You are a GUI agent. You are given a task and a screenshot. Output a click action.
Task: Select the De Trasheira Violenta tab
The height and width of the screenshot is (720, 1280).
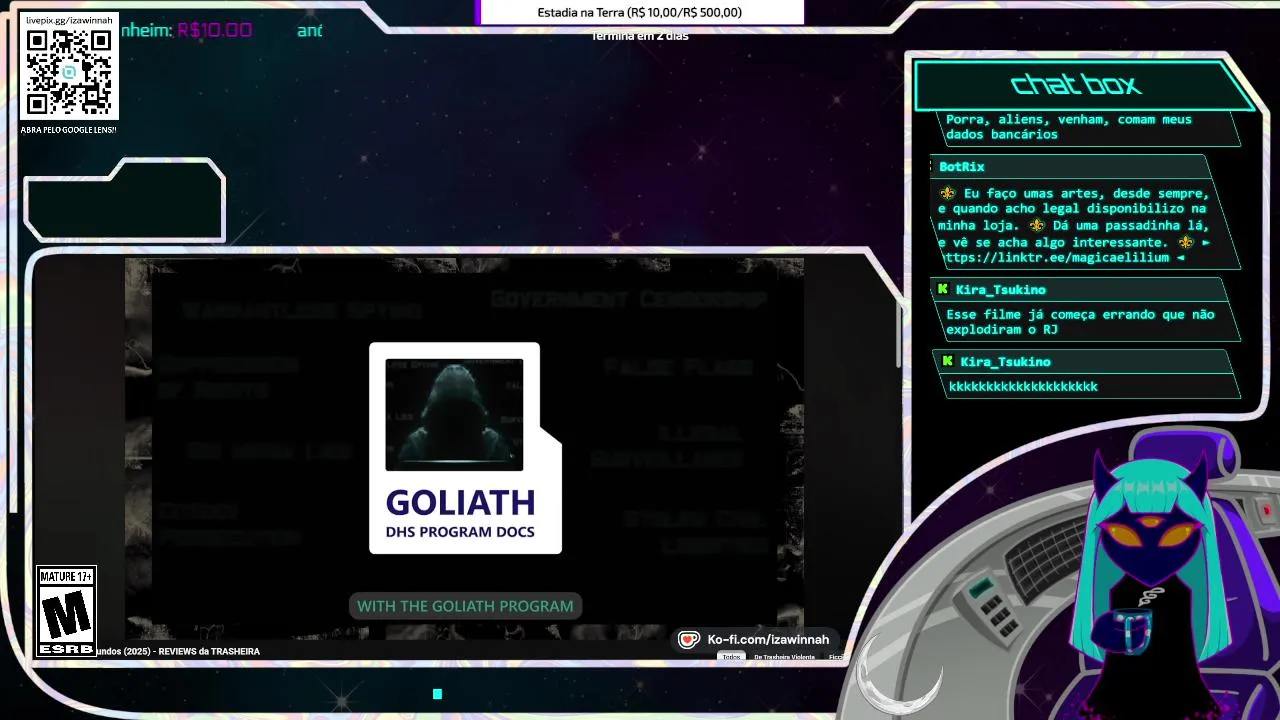tap(784, 657)
